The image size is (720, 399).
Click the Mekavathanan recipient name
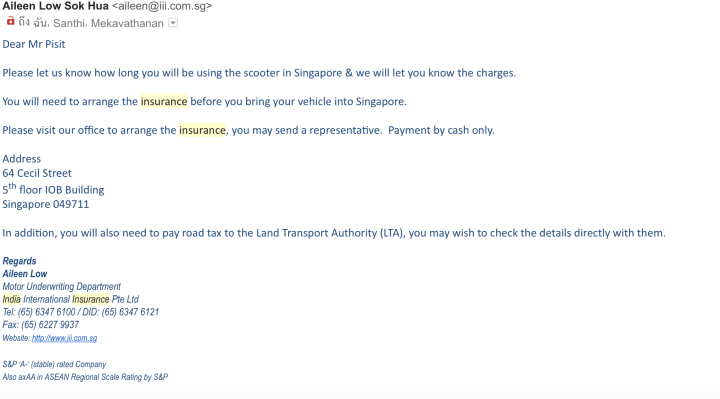tap(127, 23)
